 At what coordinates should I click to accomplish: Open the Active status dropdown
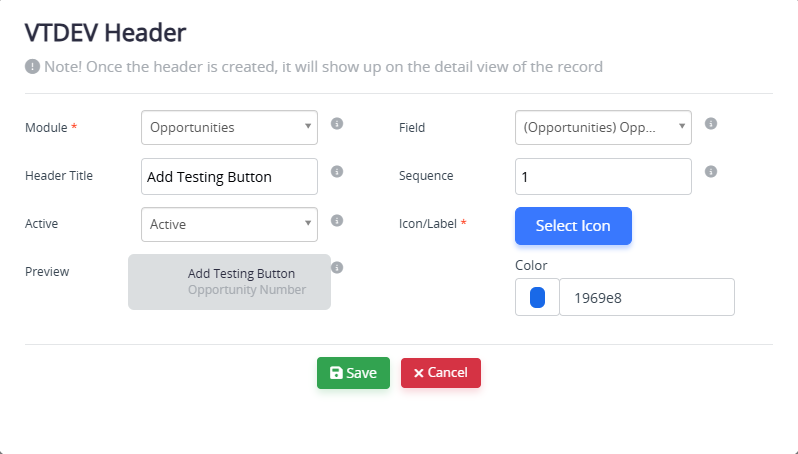229,224
